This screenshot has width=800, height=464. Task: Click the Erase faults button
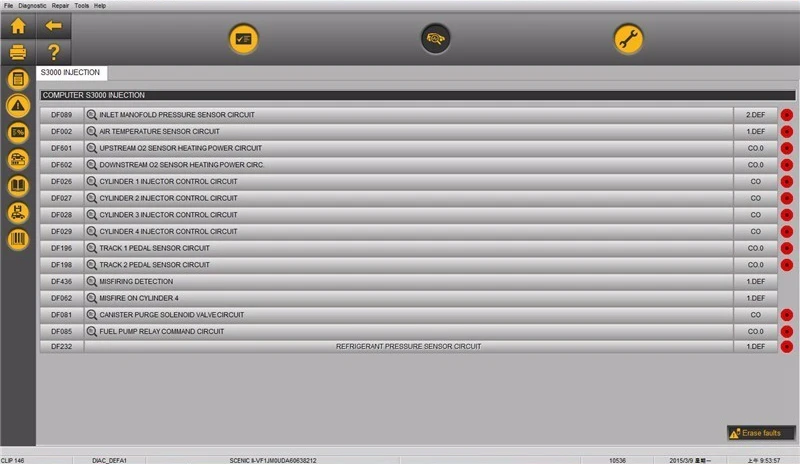click(x=761, y=433)
